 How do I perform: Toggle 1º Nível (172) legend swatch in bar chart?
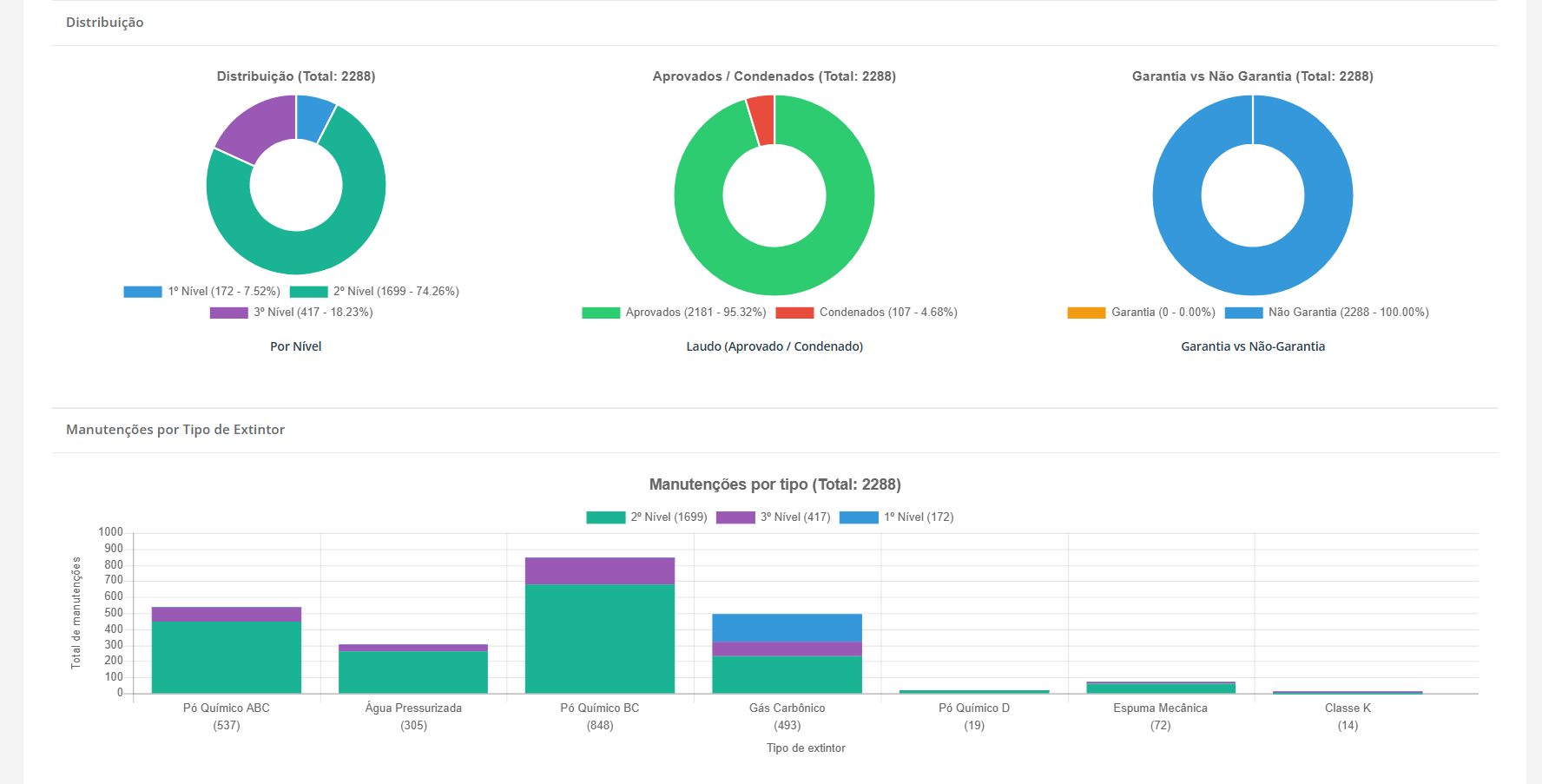pos(859,517)
